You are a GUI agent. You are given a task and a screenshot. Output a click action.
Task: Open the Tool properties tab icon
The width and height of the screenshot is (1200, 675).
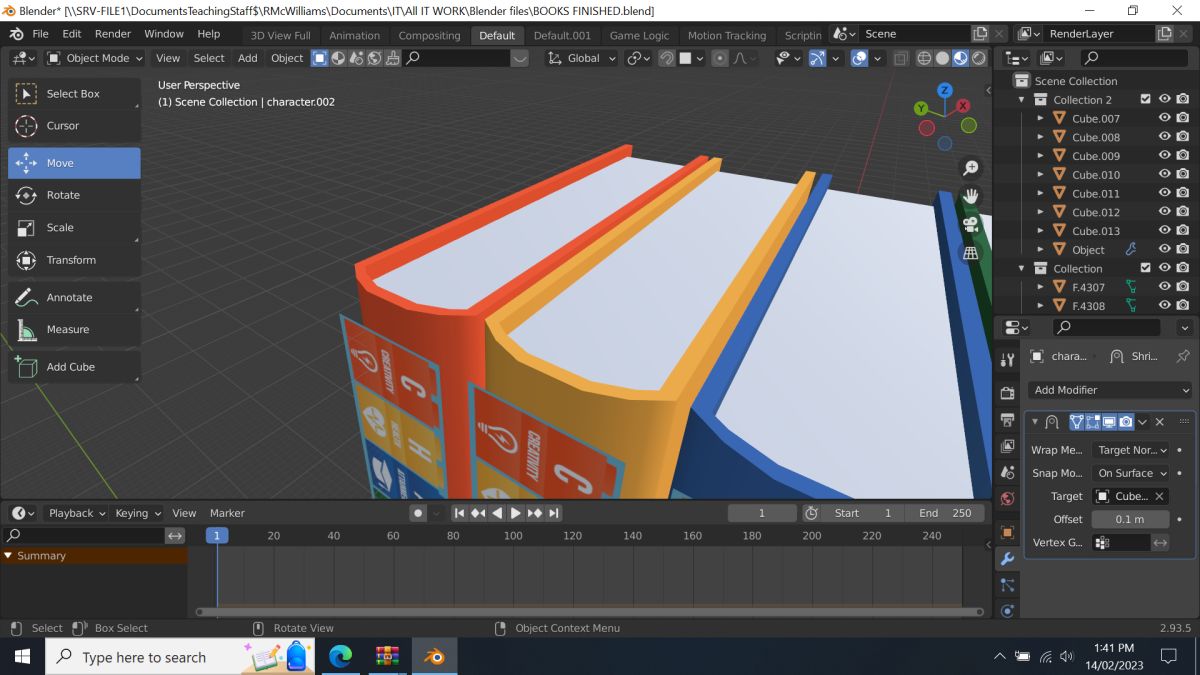[x=1007, y=360]
